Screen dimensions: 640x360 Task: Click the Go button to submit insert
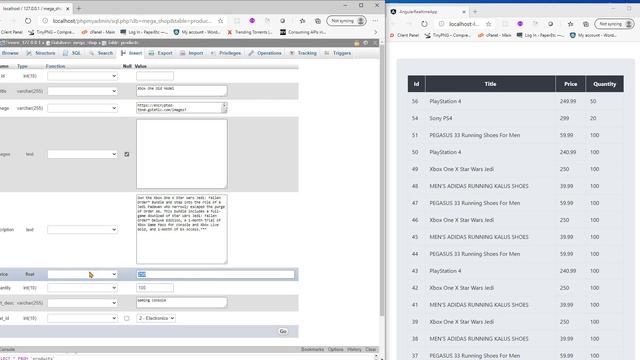[x=283, y=331]
